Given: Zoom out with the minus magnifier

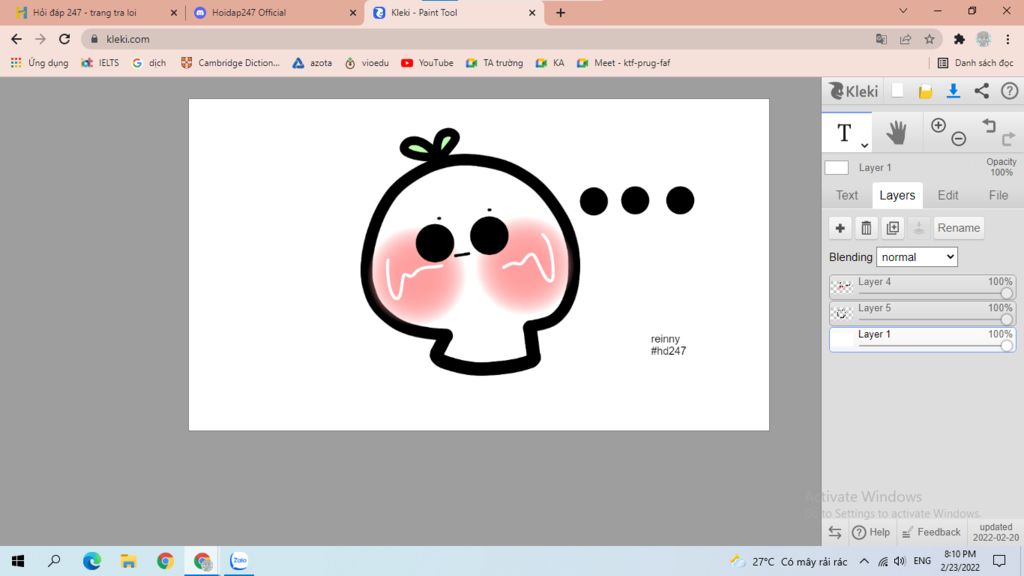Looking at the screenshot, I should [959, 138].
